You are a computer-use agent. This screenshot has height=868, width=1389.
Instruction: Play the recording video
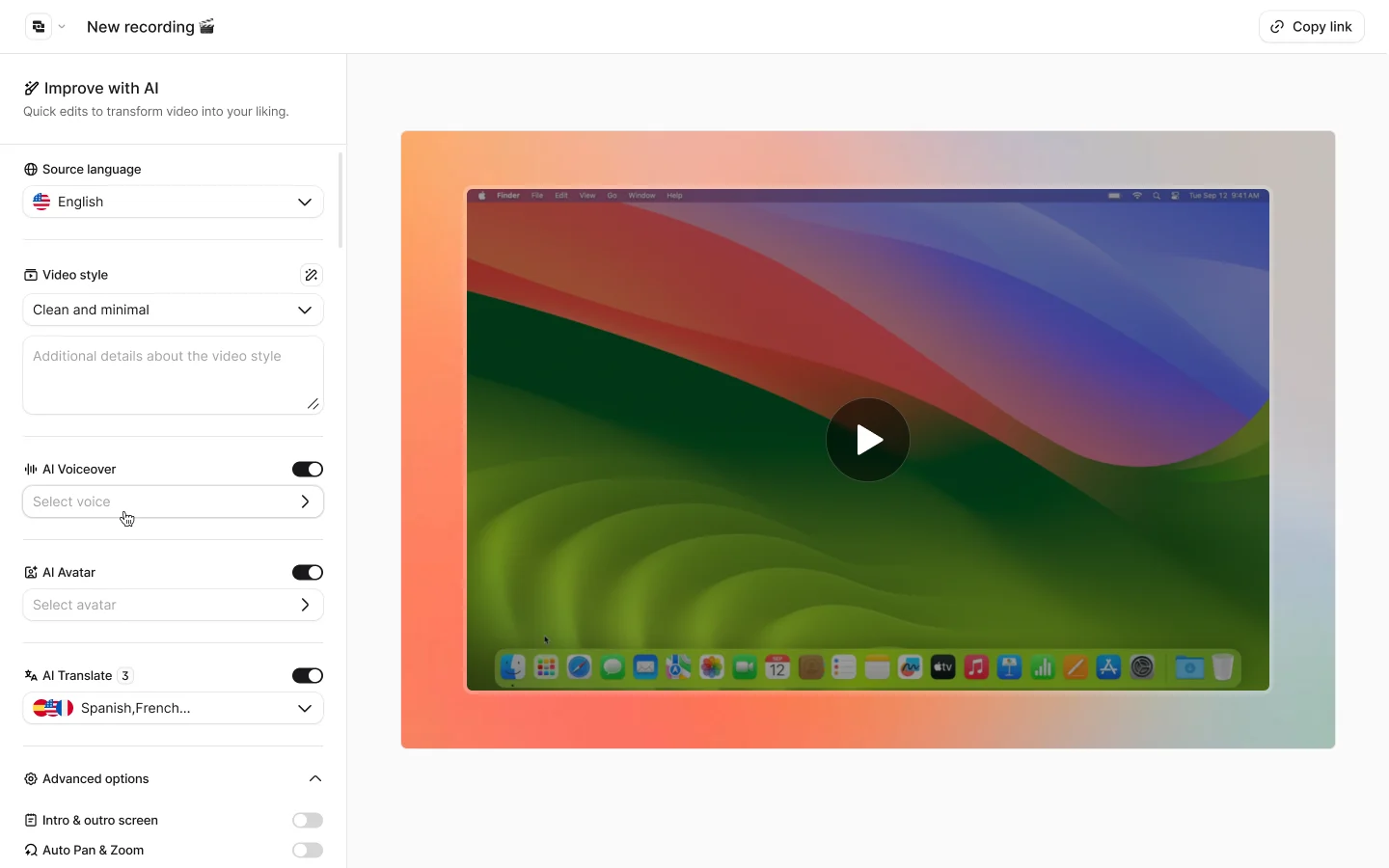pos(868,440)
